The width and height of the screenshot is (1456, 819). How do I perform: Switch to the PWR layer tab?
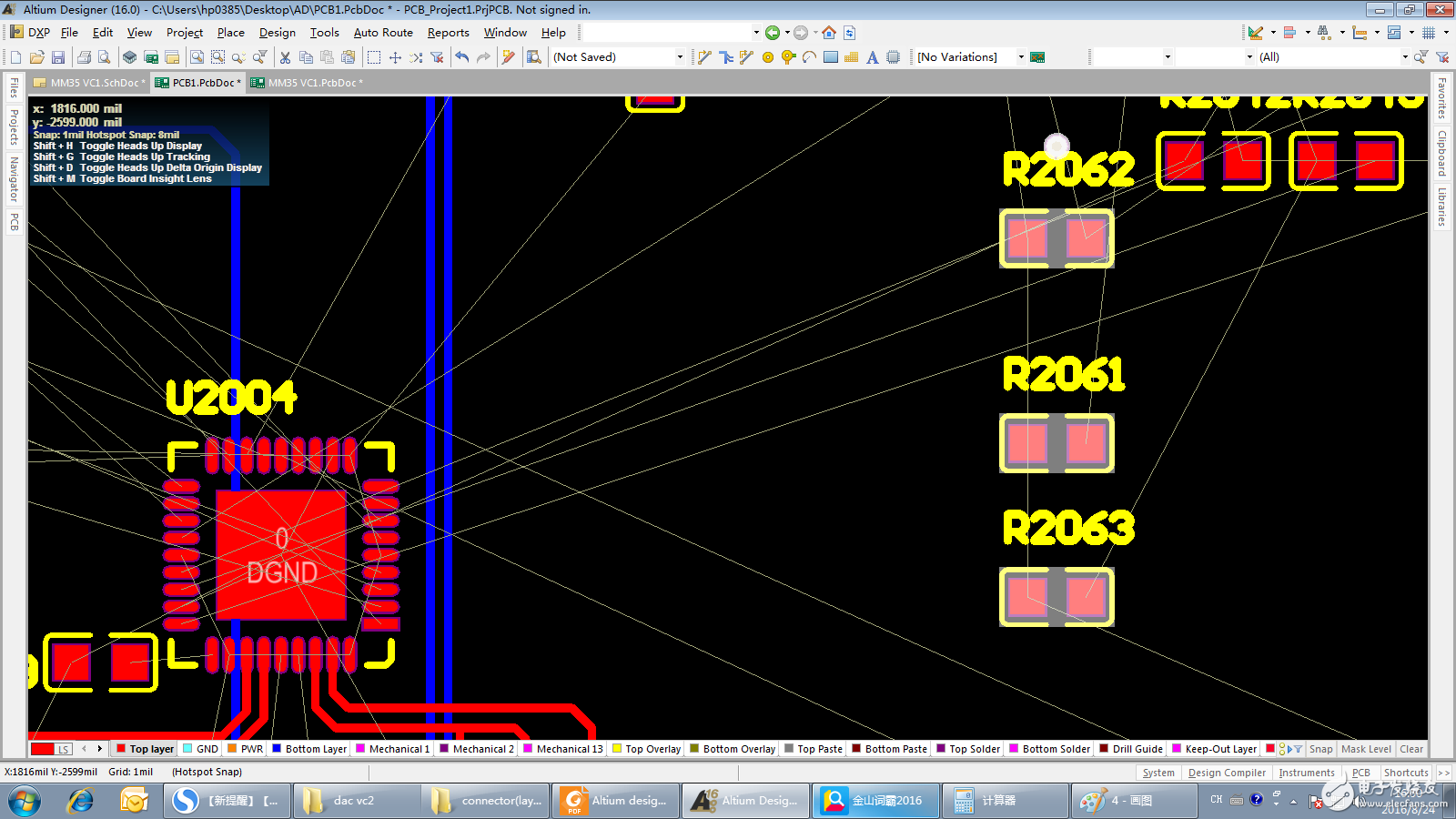tap(245, 749)
